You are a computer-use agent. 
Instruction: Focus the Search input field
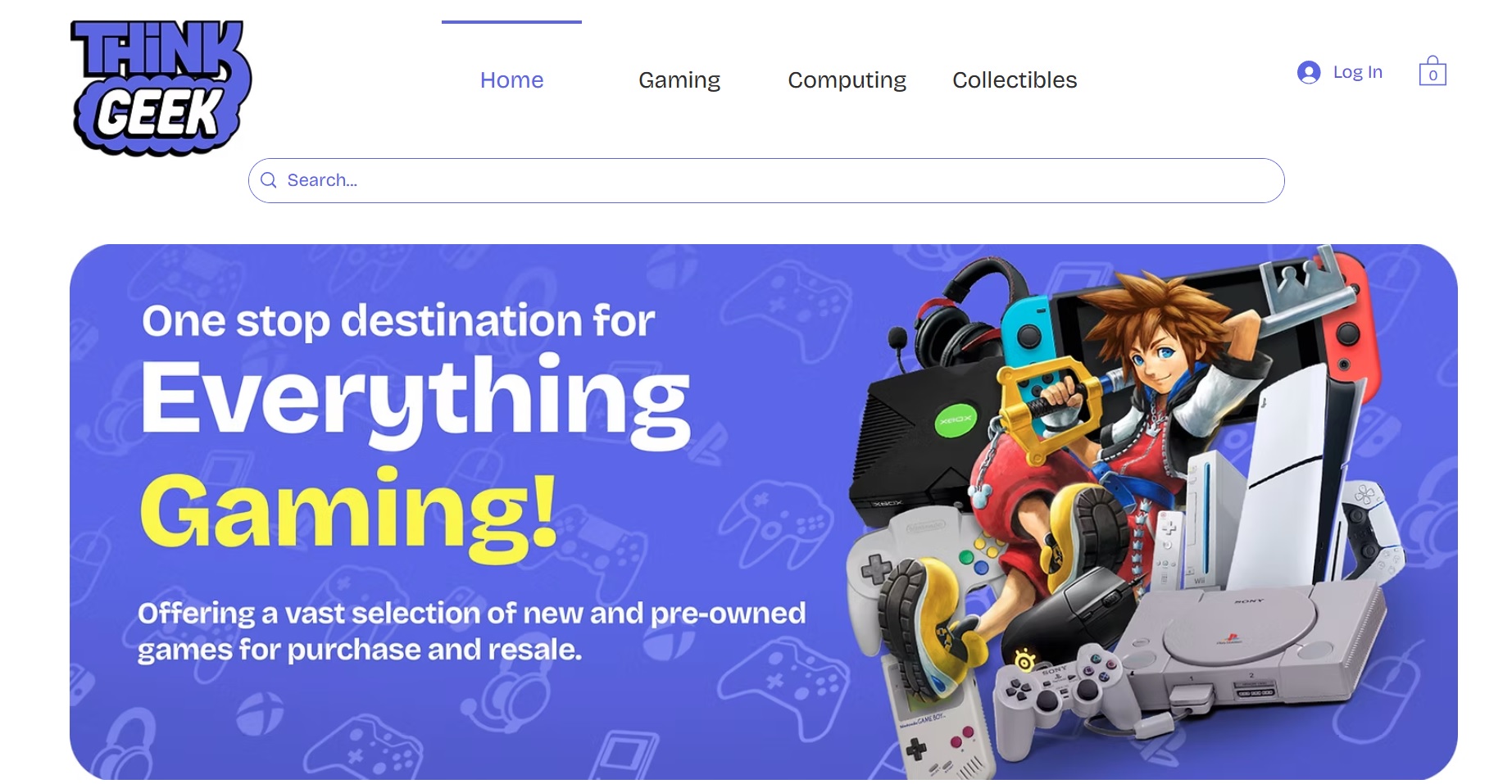tap(766, 180)
